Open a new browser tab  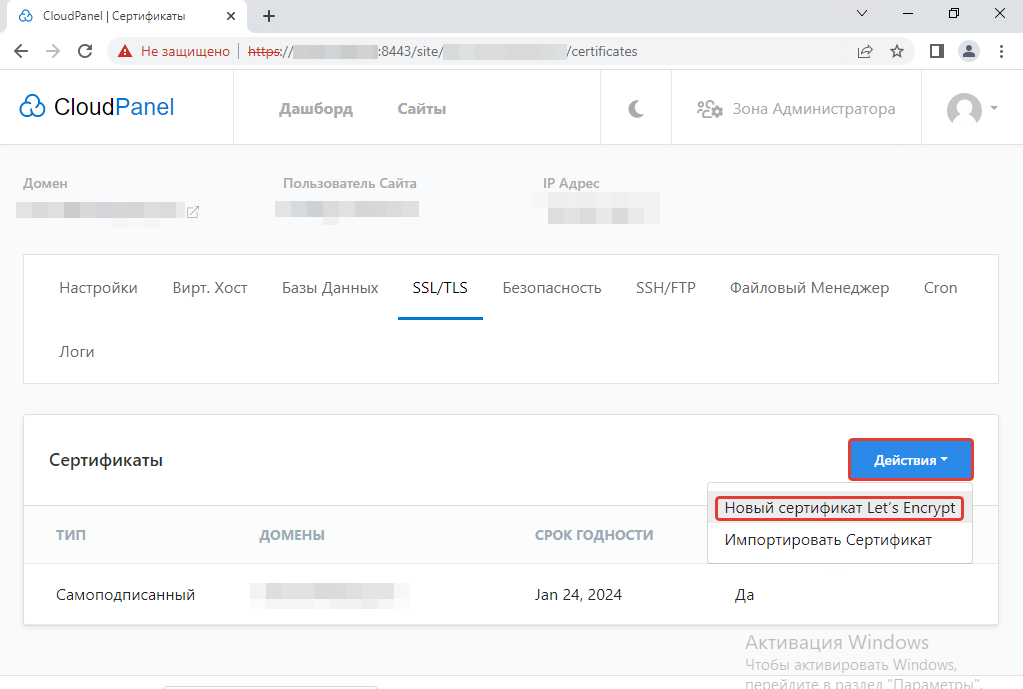[x=269, y=16]
